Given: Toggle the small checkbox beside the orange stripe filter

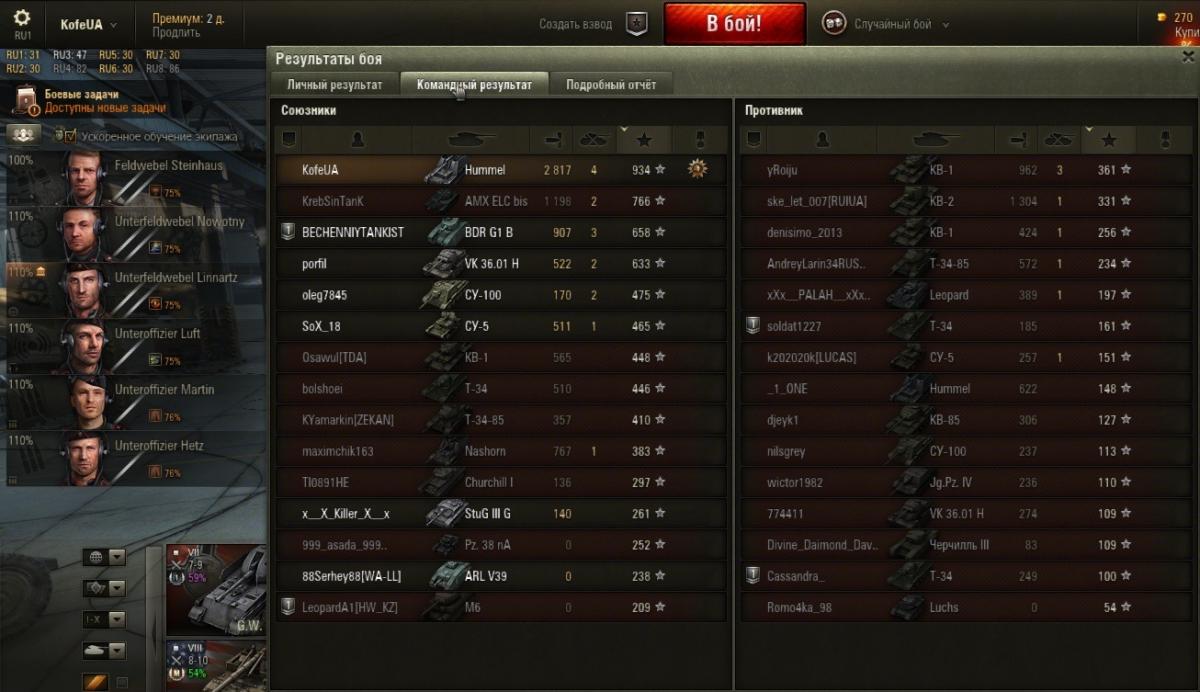Looking at the screenshot, I should [122, 682].
